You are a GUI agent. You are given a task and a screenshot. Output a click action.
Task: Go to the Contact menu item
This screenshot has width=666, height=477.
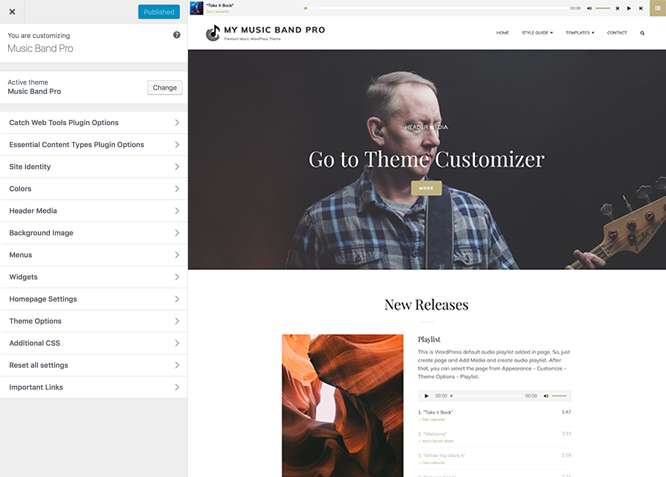coord(617,33)
